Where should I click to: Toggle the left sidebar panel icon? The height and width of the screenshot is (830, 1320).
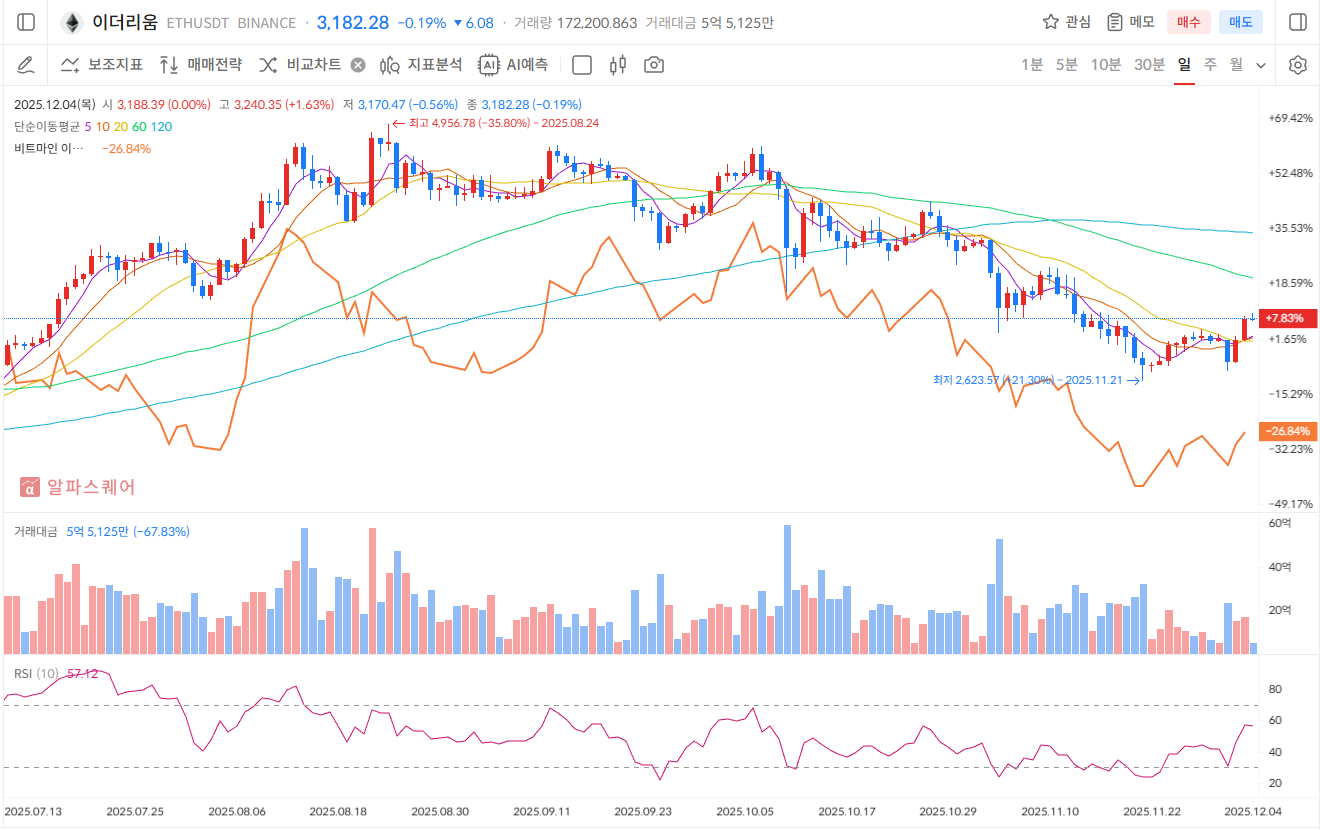pyautogui.click(x=27, y=22)
